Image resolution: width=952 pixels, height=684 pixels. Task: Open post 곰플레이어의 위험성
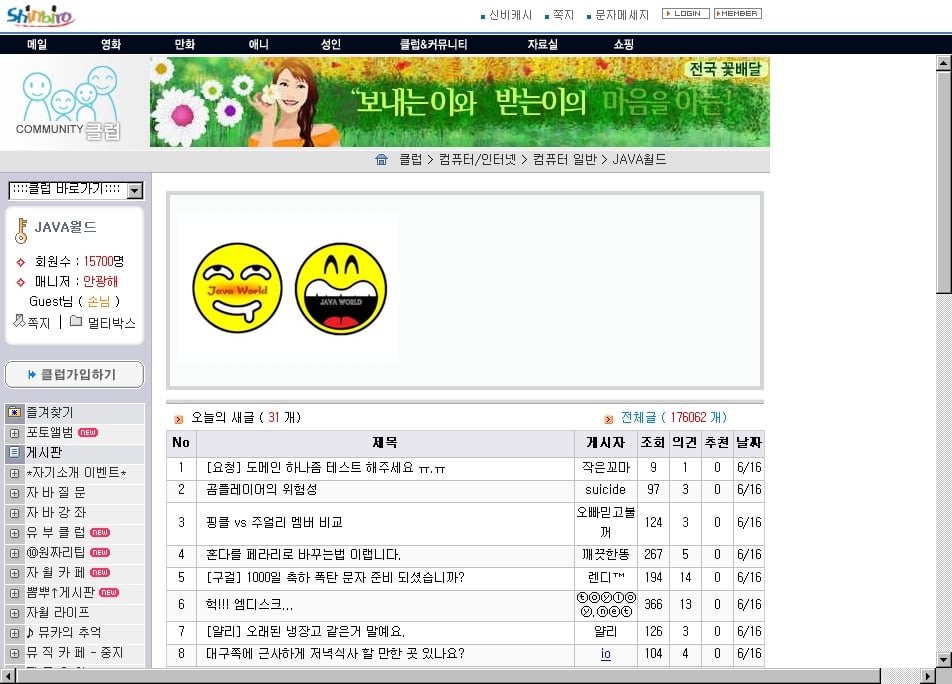click(x=262, y=489)
